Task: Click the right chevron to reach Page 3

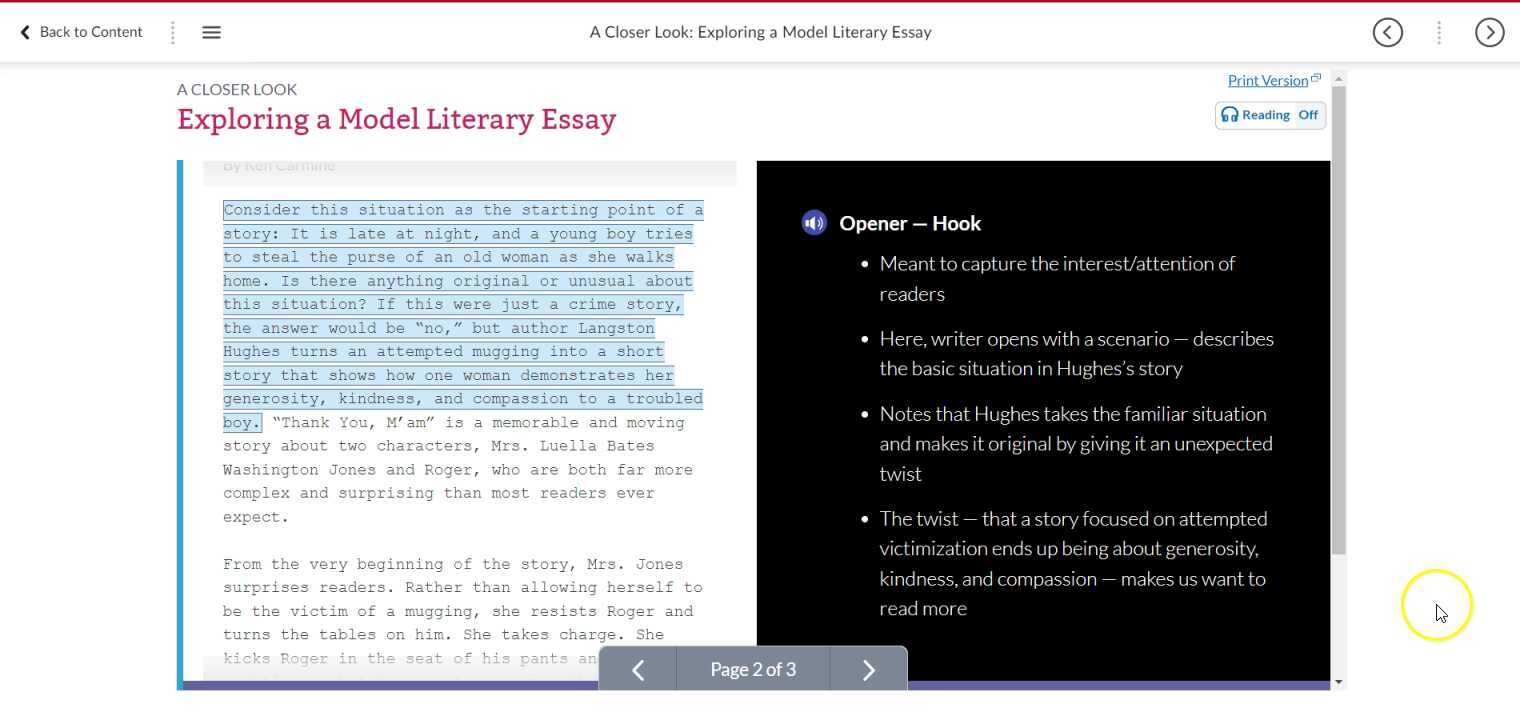Action: pyautogui.click(x=867, y=669)
